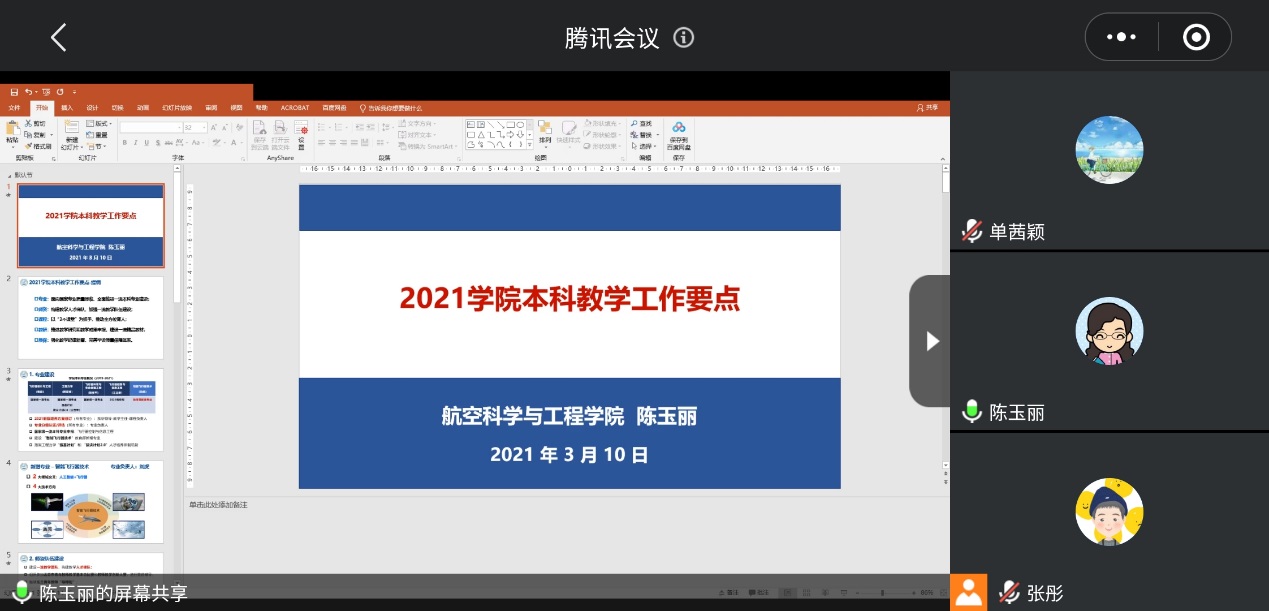Click the Arrange (排列) icon
This screenshot has height=611, width=1269.
click(544, 132)
